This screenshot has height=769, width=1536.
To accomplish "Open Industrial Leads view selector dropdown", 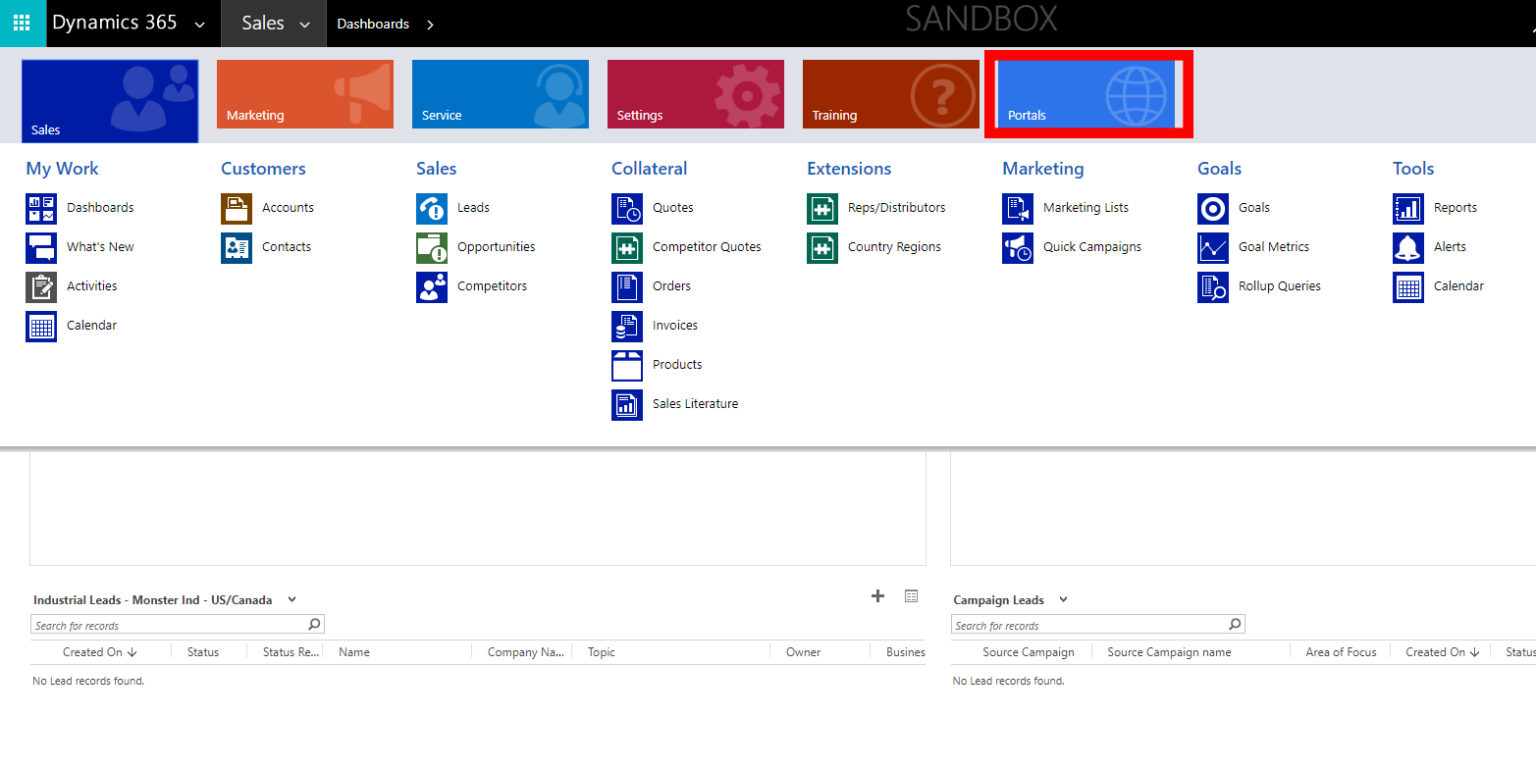I will point(292,600).
